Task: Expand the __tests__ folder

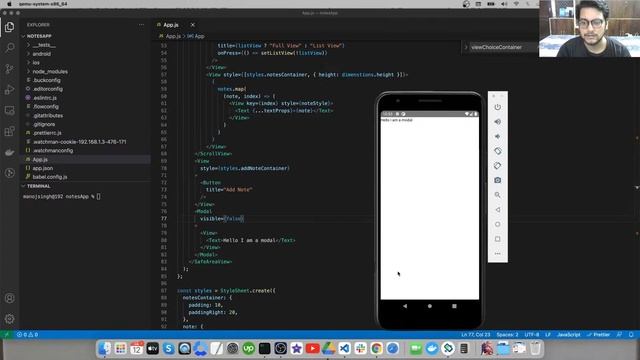Action: (44, 45)
